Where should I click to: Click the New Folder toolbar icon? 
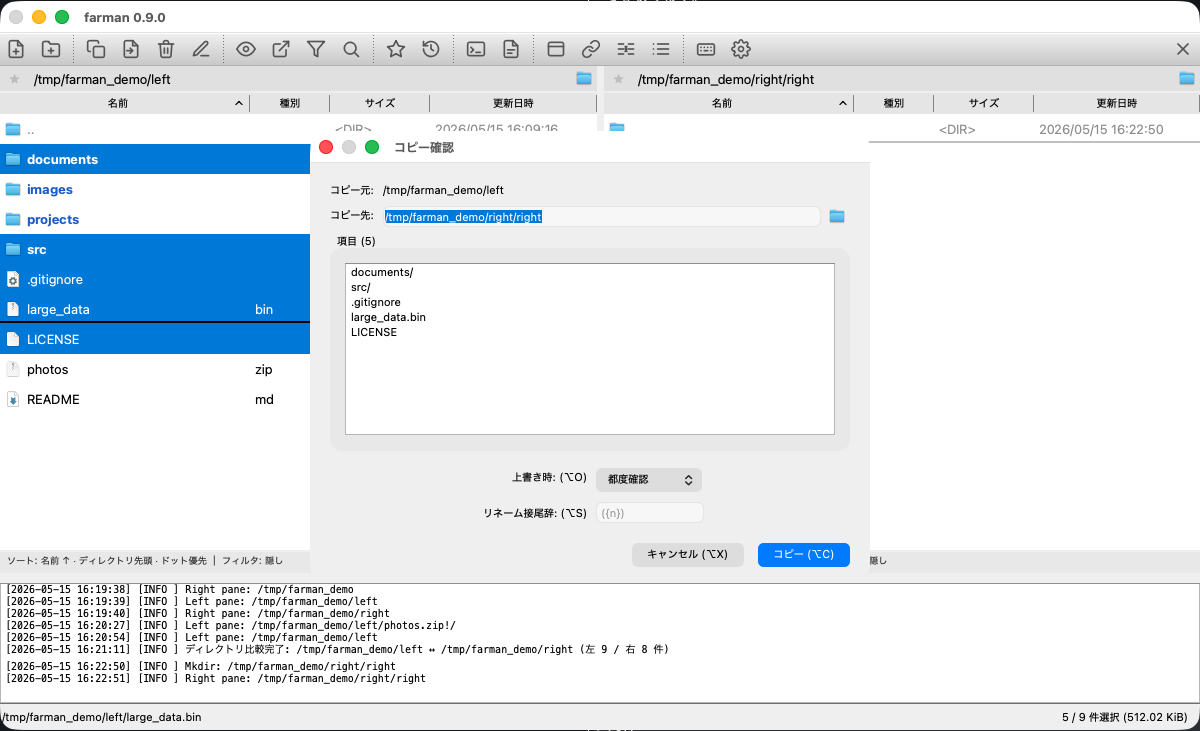click(x=51, y=48)
